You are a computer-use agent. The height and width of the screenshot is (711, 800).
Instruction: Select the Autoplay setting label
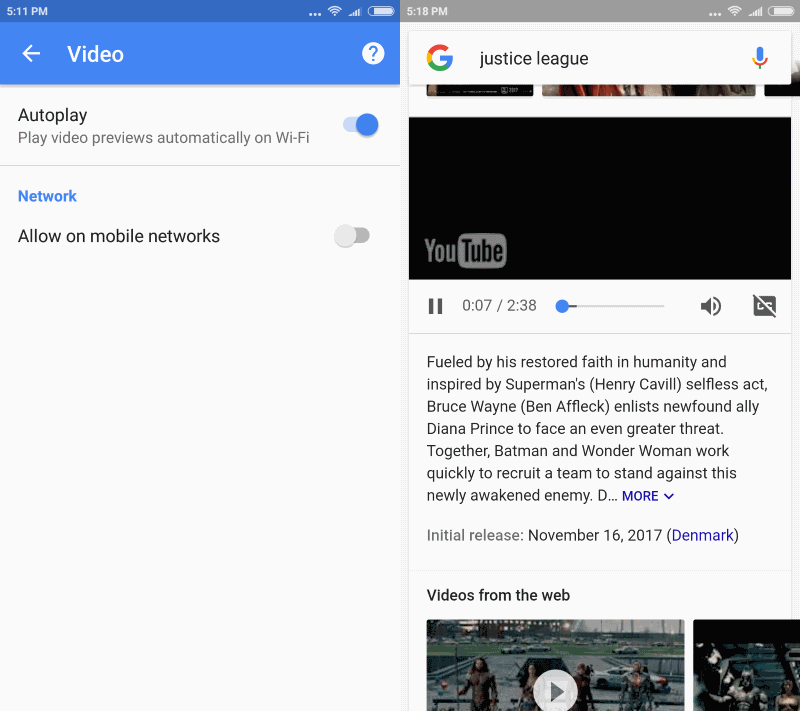tap(53, 115)
